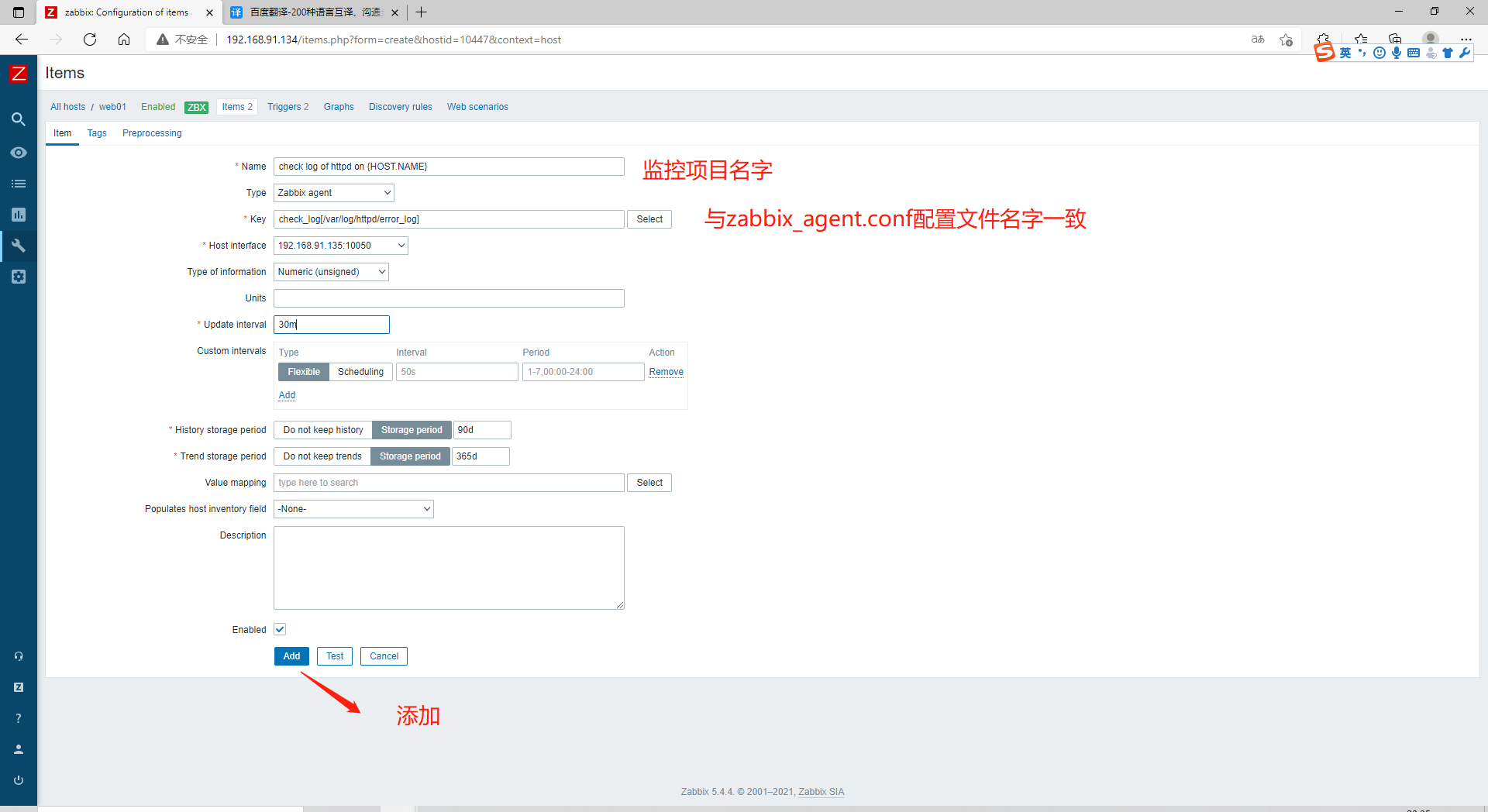Open User settings person icon
This screenshot has width=1488, height=812.
(19, 749)
